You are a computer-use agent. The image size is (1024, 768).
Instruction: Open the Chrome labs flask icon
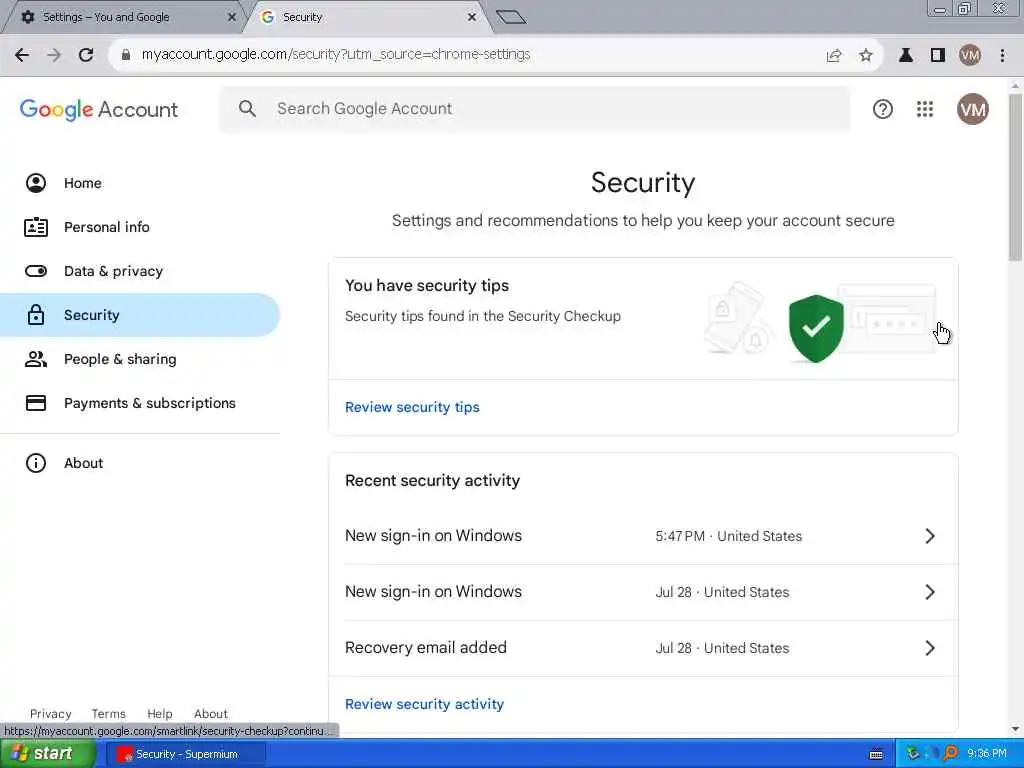(906, 56)
